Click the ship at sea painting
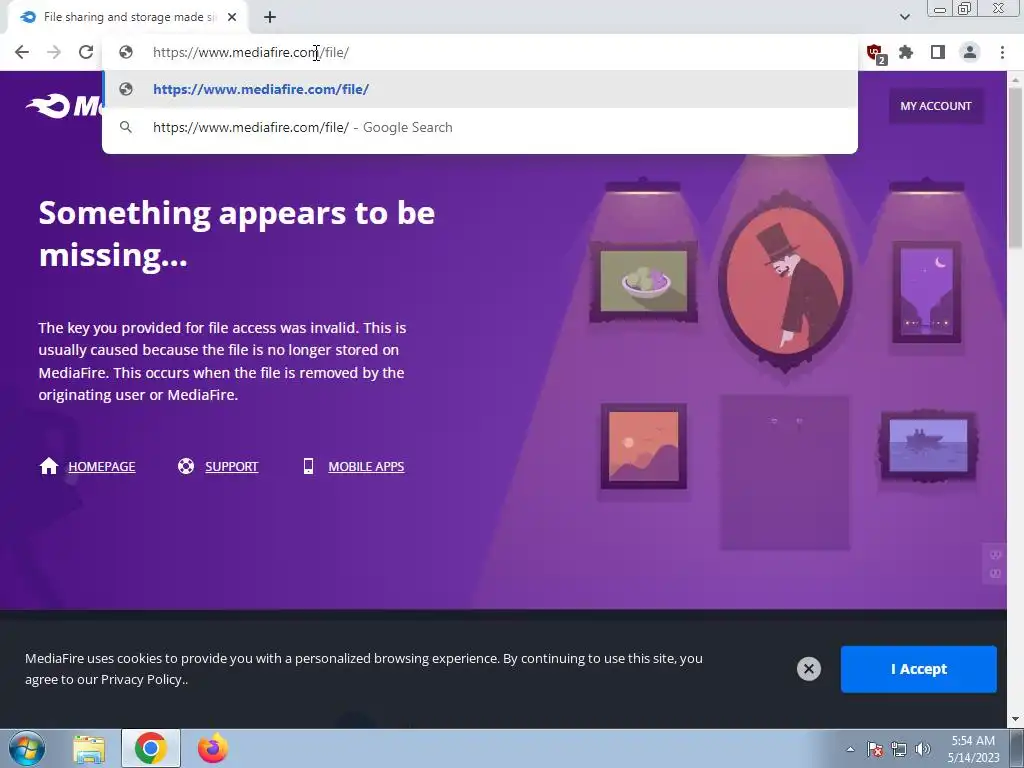This screenshot has height=768, width=1024. (928, 447)
